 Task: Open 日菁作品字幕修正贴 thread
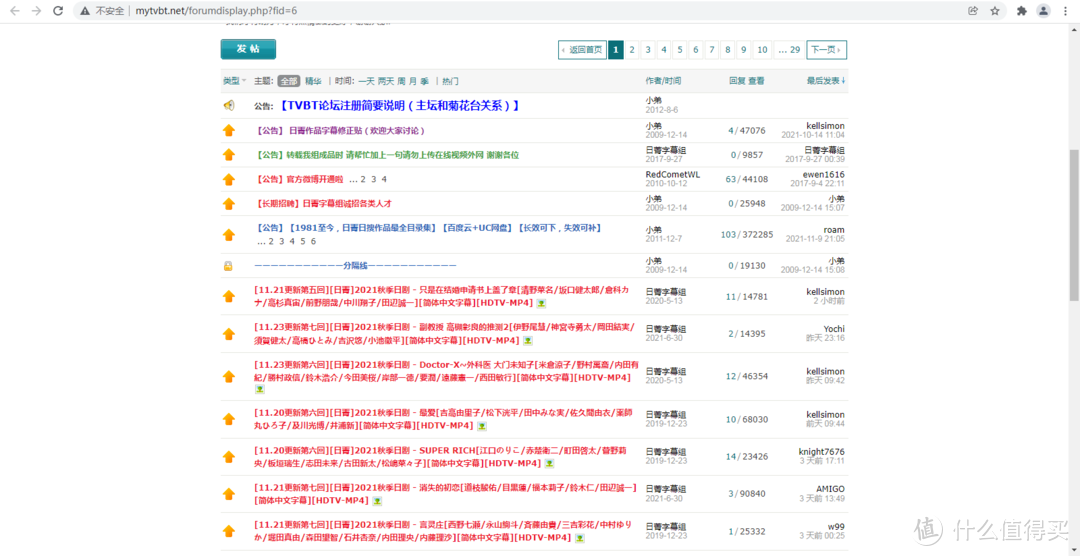click(356, 130)
